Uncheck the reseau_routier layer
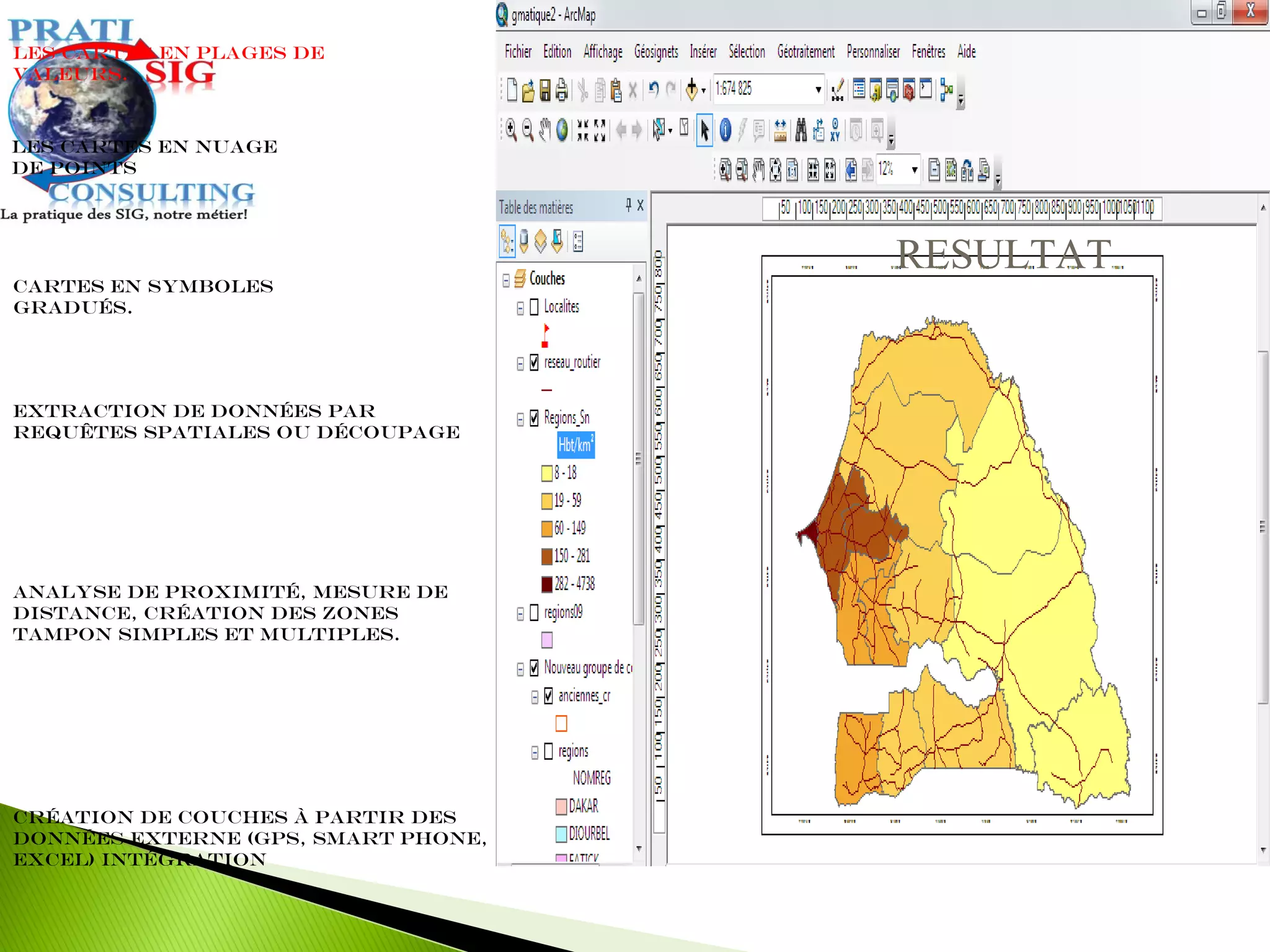1270x952 pixels. click(534, 363)
